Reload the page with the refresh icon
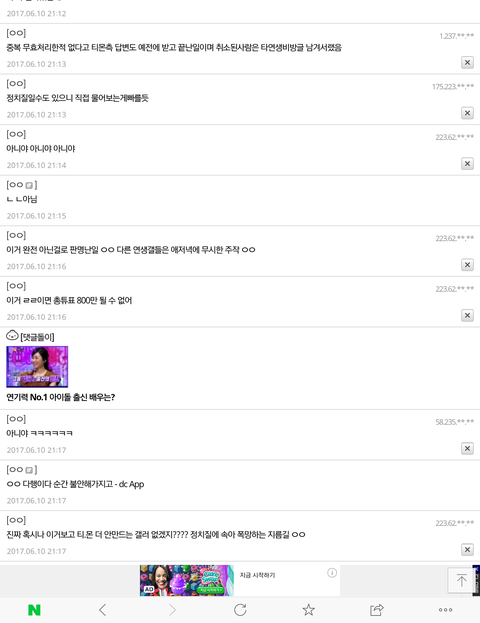Viewport: 480px width, 623px height. click(240, 610)
